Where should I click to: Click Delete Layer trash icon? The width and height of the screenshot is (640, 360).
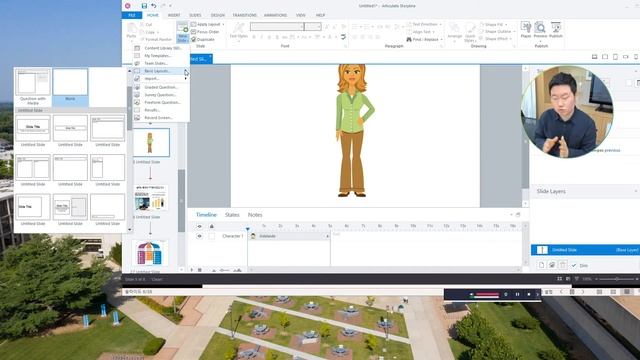click(x=562, y=265)
